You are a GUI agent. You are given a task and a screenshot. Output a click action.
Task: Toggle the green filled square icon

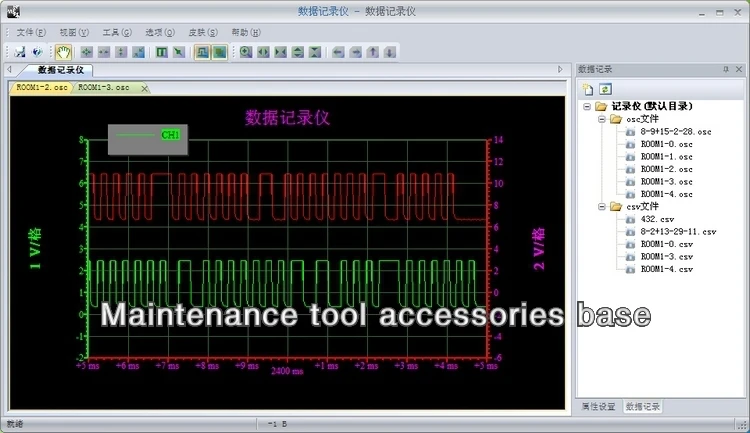(220, 52)
